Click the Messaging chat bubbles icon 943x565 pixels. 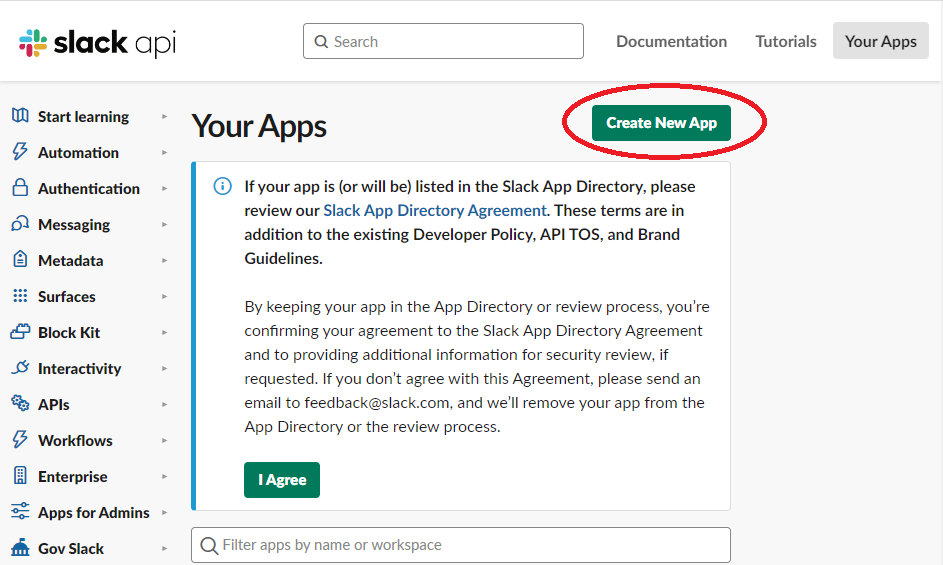click(x=20, y=224)
